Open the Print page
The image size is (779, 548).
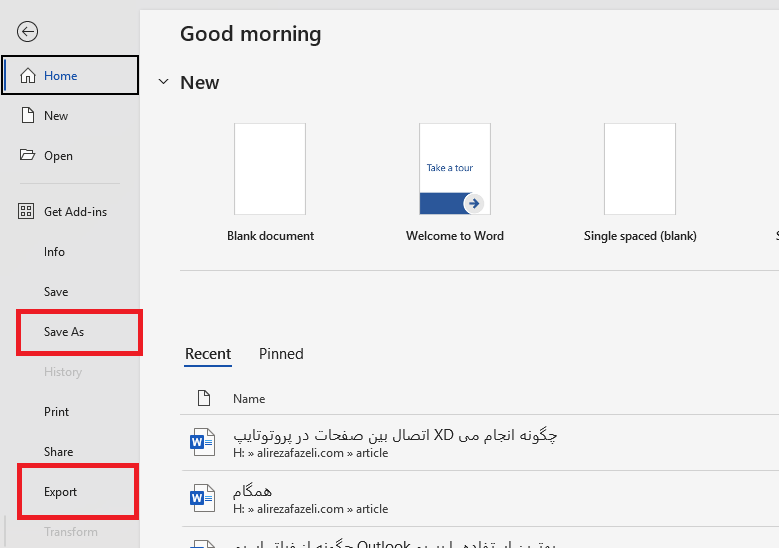(x=70, y=412)
